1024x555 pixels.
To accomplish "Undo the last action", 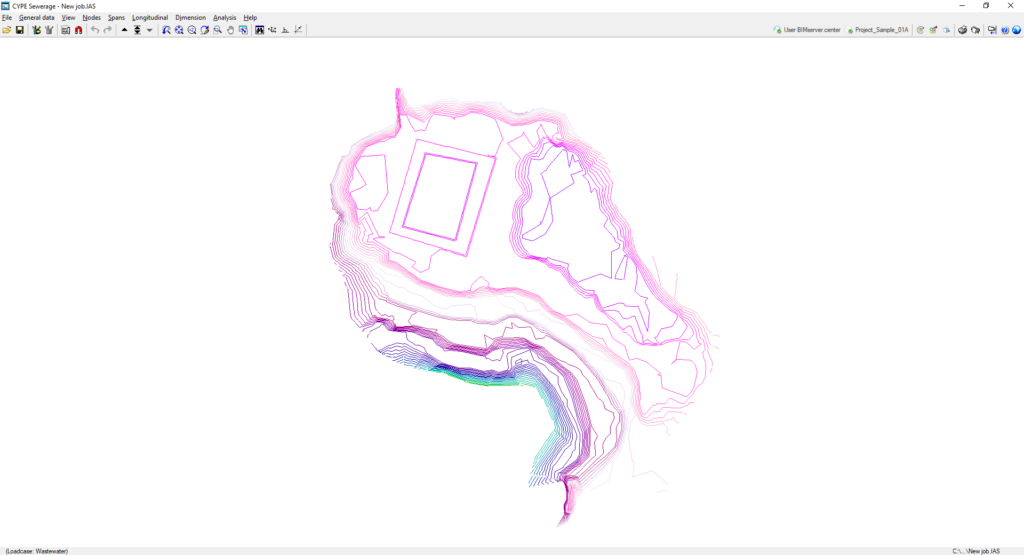I will click(x=95, y=30).
